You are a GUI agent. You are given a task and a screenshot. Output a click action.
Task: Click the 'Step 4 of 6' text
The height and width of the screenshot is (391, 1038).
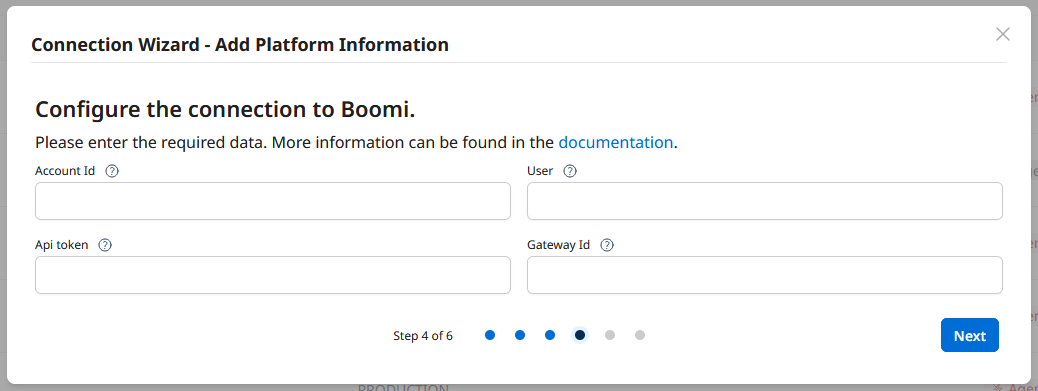click(x=423, y=336)
